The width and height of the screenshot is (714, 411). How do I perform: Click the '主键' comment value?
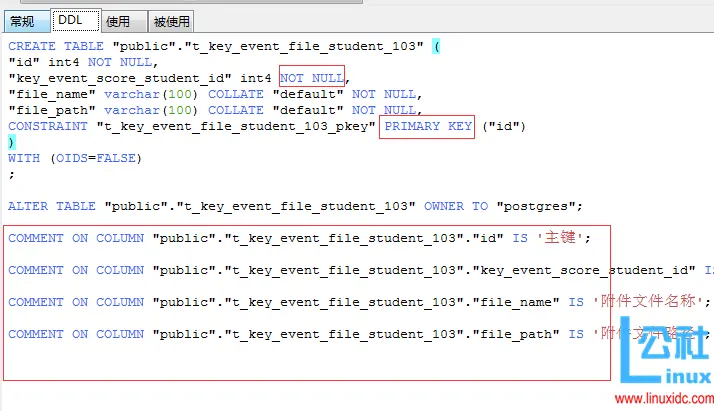[560, 238]
